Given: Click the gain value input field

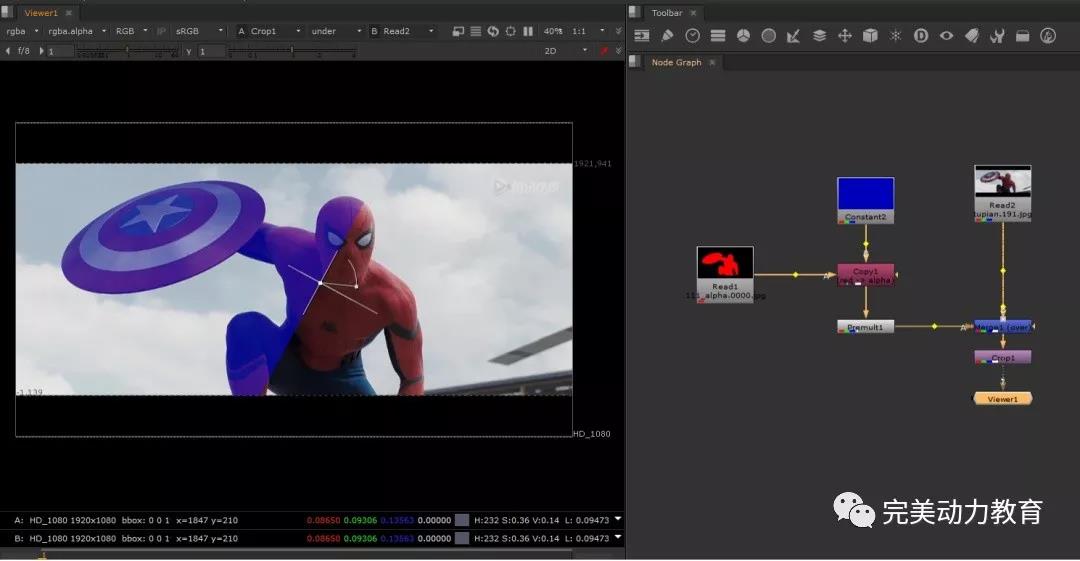Looking at the screenshot, I should click(60, 52).
